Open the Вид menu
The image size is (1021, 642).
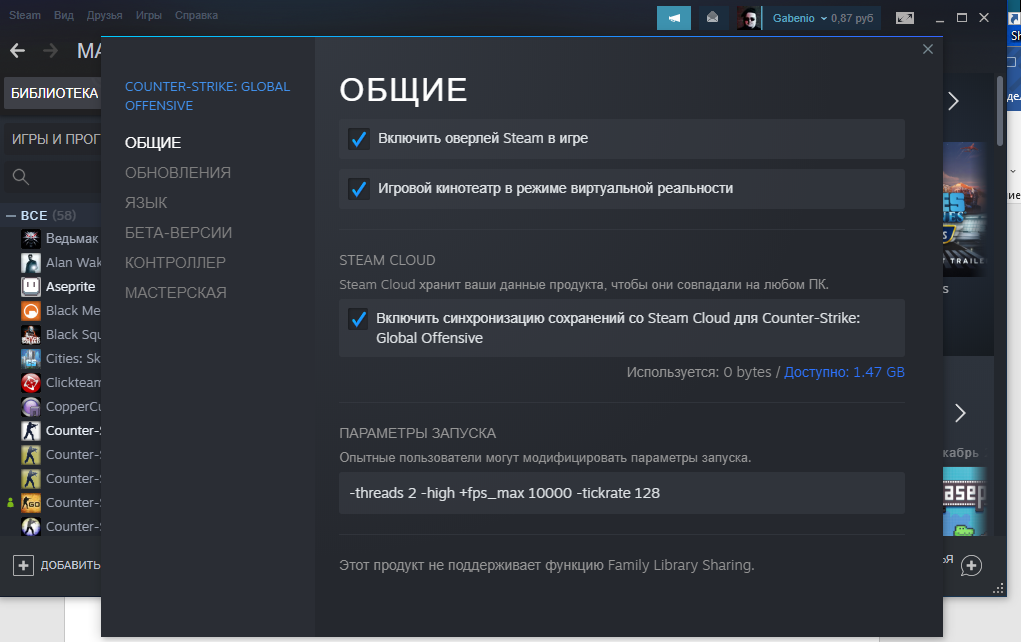[x=64, y=15]
